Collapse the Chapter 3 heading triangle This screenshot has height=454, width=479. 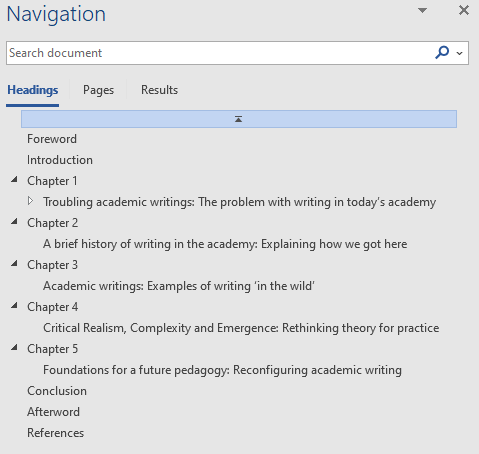14,264
